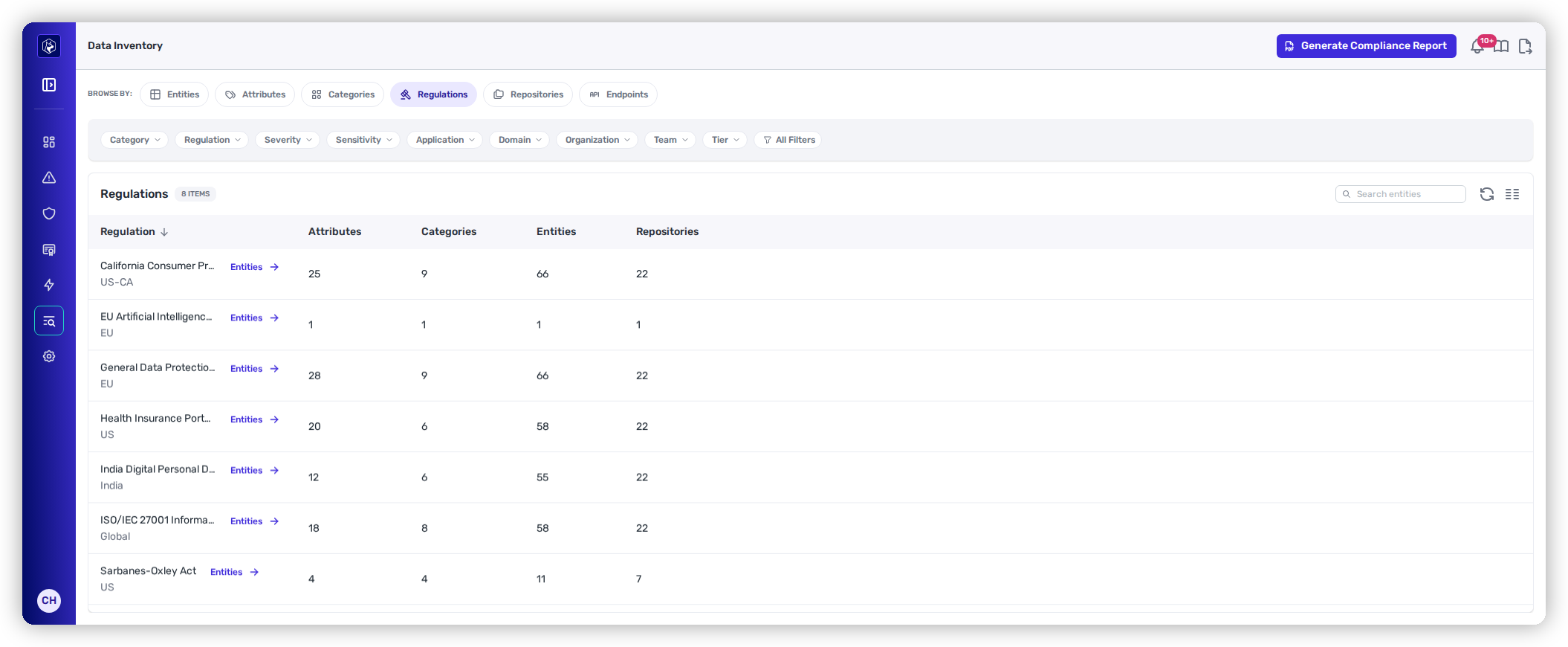Open the documentation book icon
Viewport: 1568px width, 647px height.
point(1502,47)
